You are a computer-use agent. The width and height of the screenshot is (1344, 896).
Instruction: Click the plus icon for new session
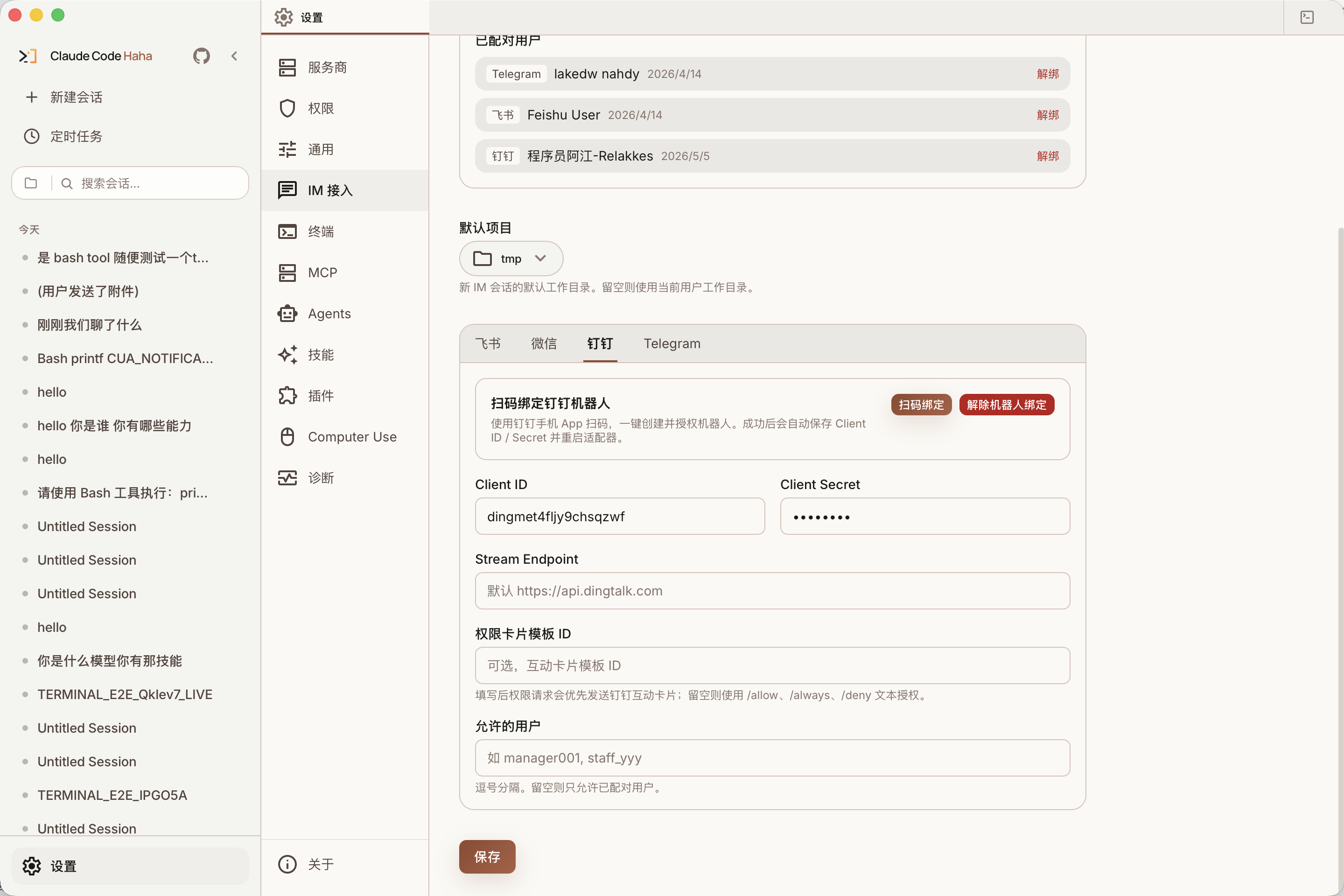click(31, 97)
